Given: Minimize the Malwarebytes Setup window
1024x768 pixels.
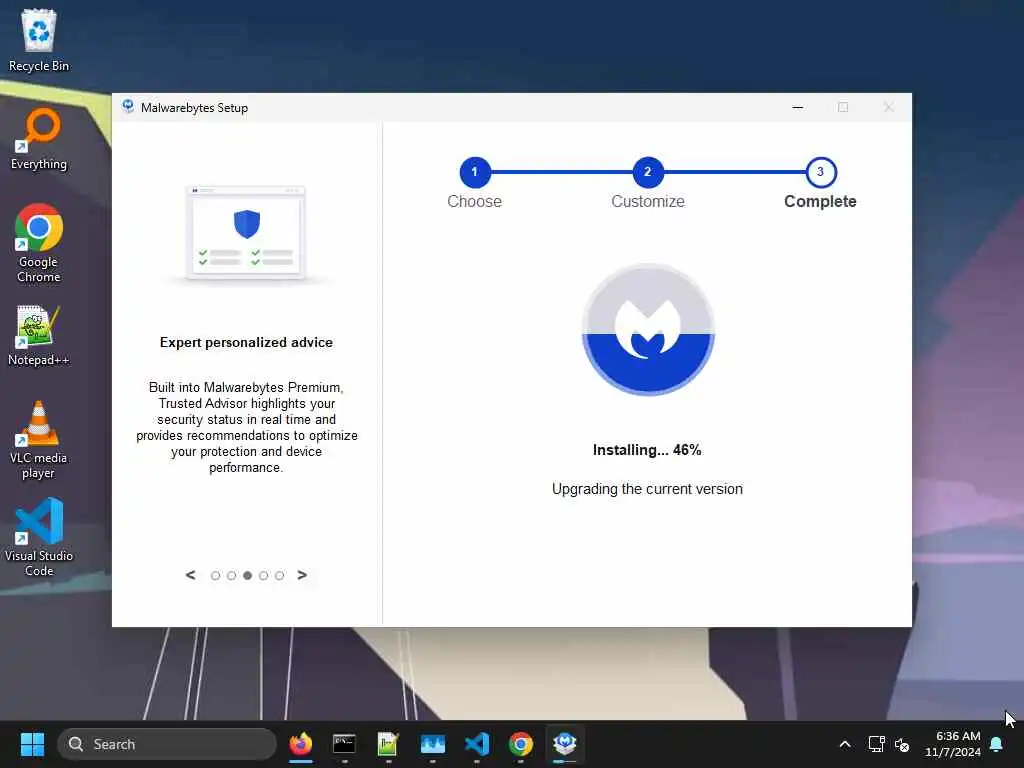Looking at the screenshot, I should click(797, 107).
